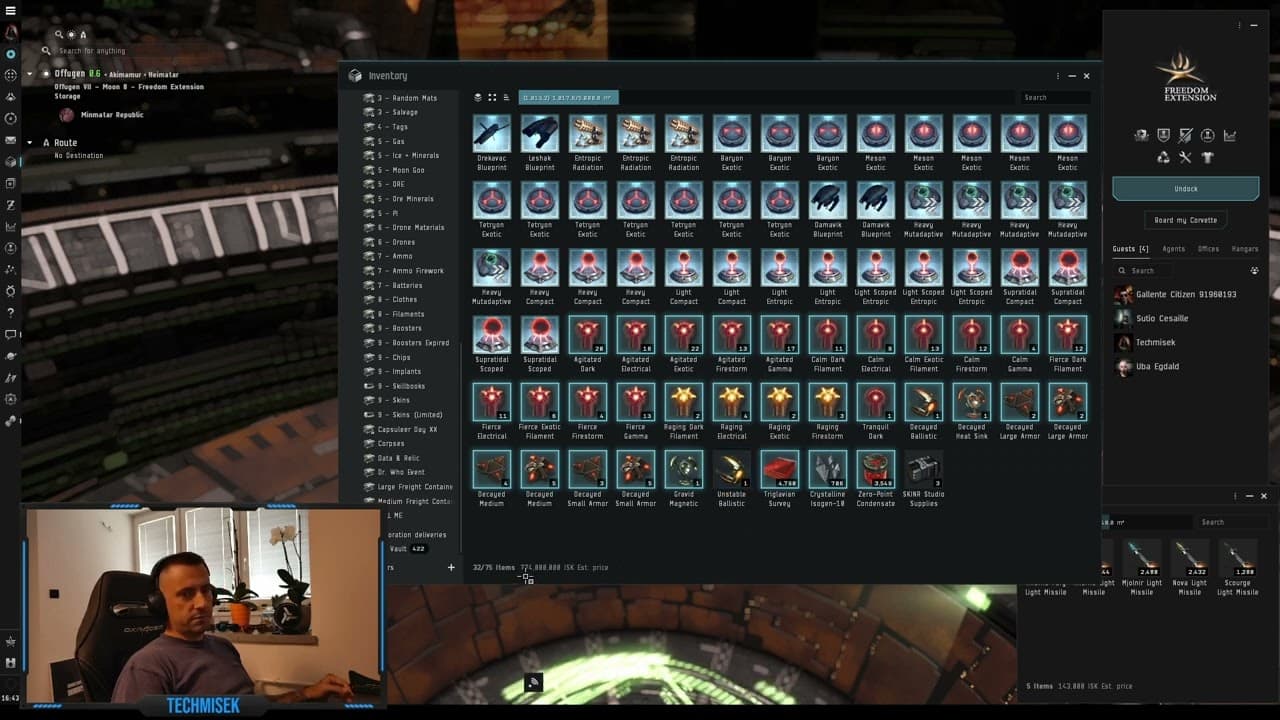Switch to the Hangars tab

coord(1245,249)
